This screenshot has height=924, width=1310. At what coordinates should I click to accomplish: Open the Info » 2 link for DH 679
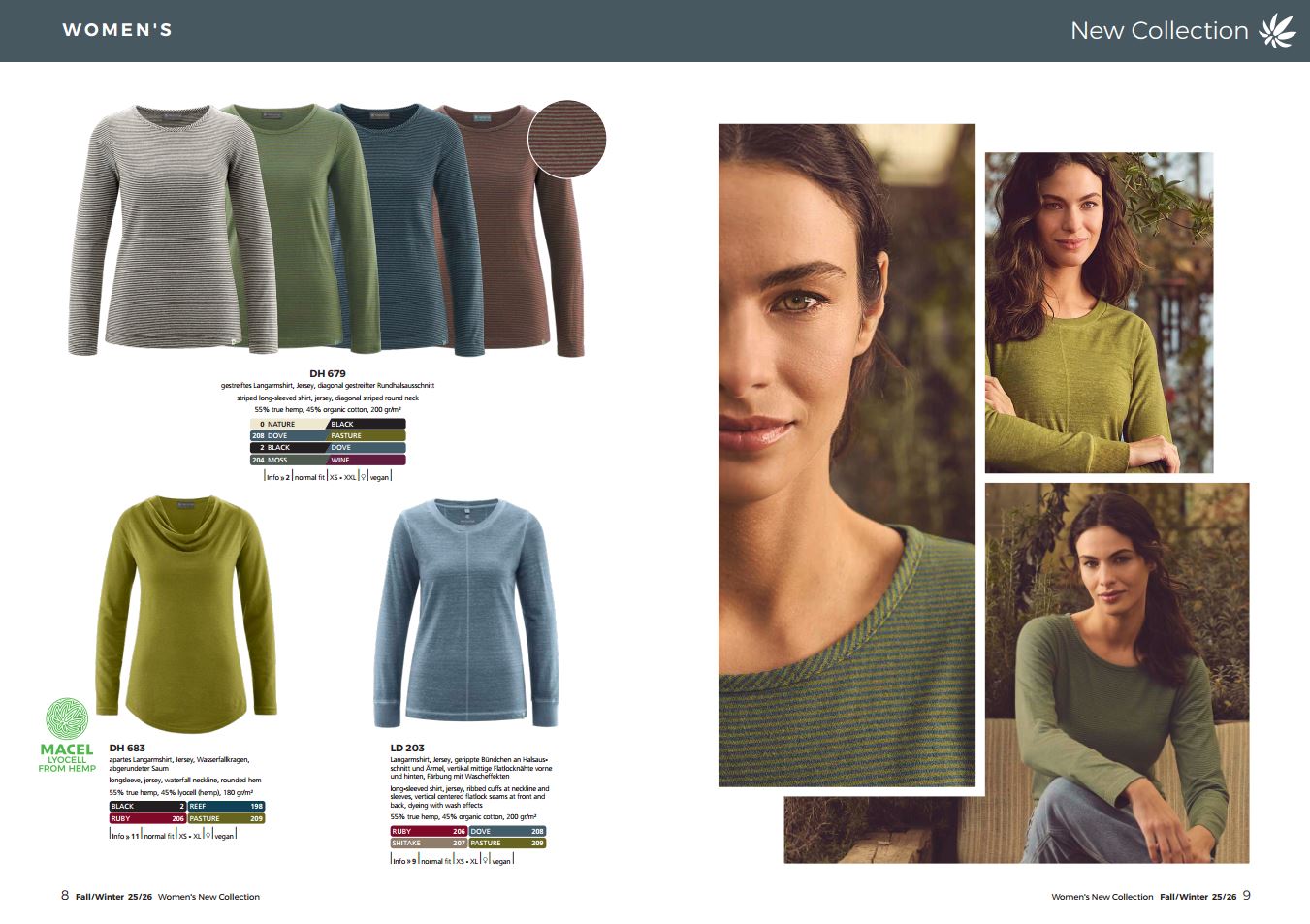277,477
